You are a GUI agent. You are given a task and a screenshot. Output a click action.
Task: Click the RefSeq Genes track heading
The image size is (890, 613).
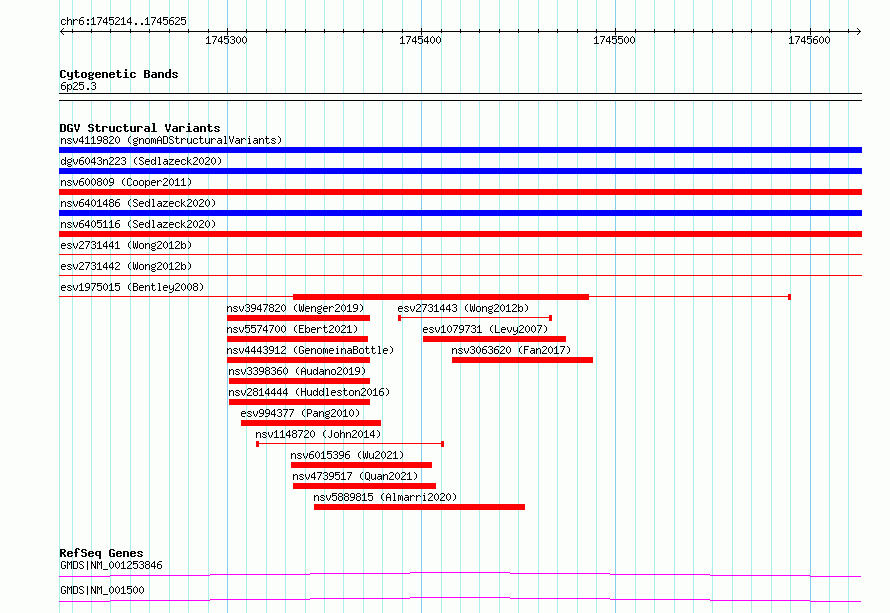(x=101, y=553)
